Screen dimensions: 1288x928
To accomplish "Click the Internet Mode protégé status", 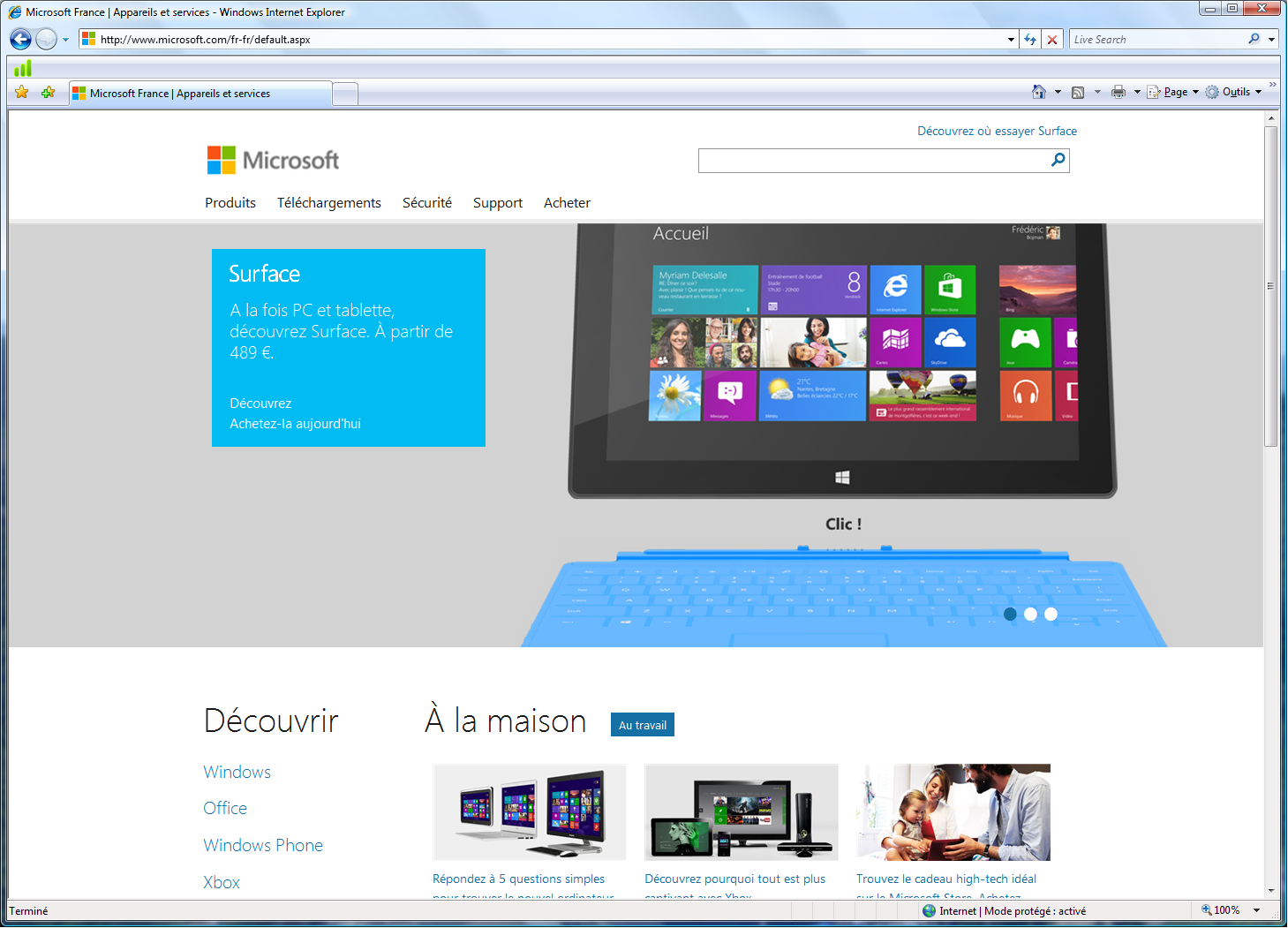I will (1005, 910).
